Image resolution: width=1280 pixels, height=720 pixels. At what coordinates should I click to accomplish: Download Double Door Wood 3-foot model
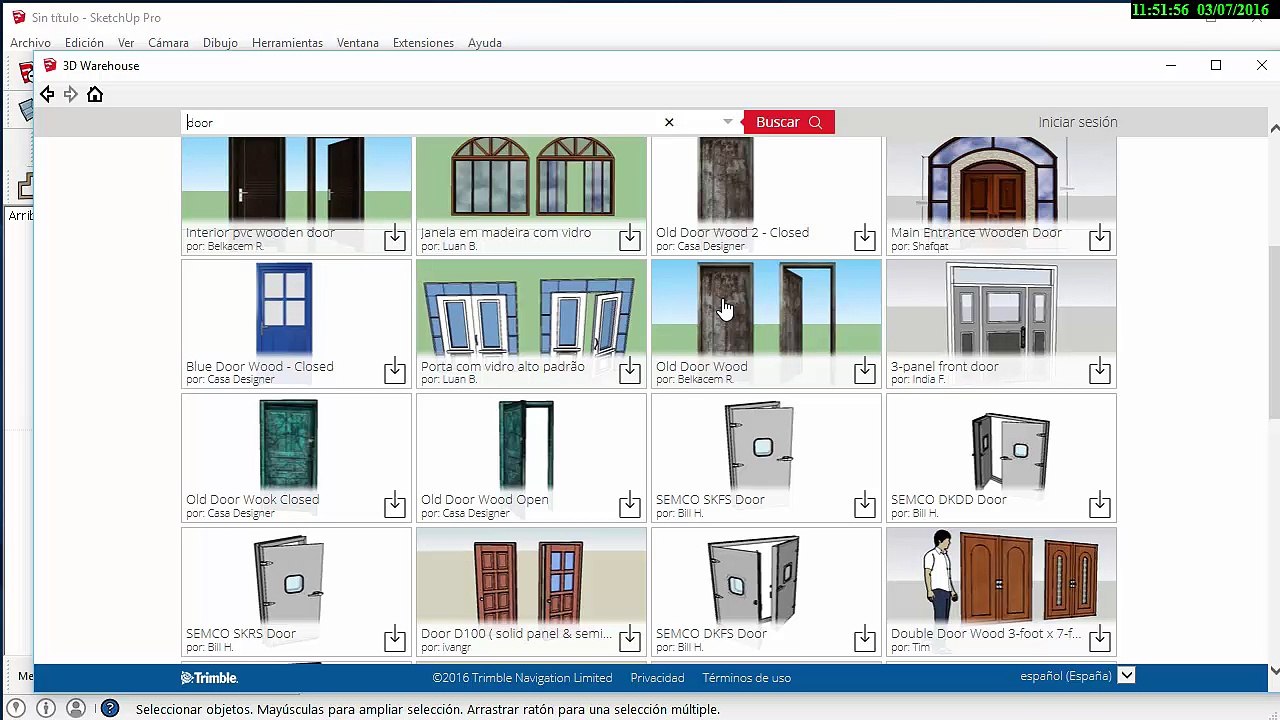coord(1100,638)
